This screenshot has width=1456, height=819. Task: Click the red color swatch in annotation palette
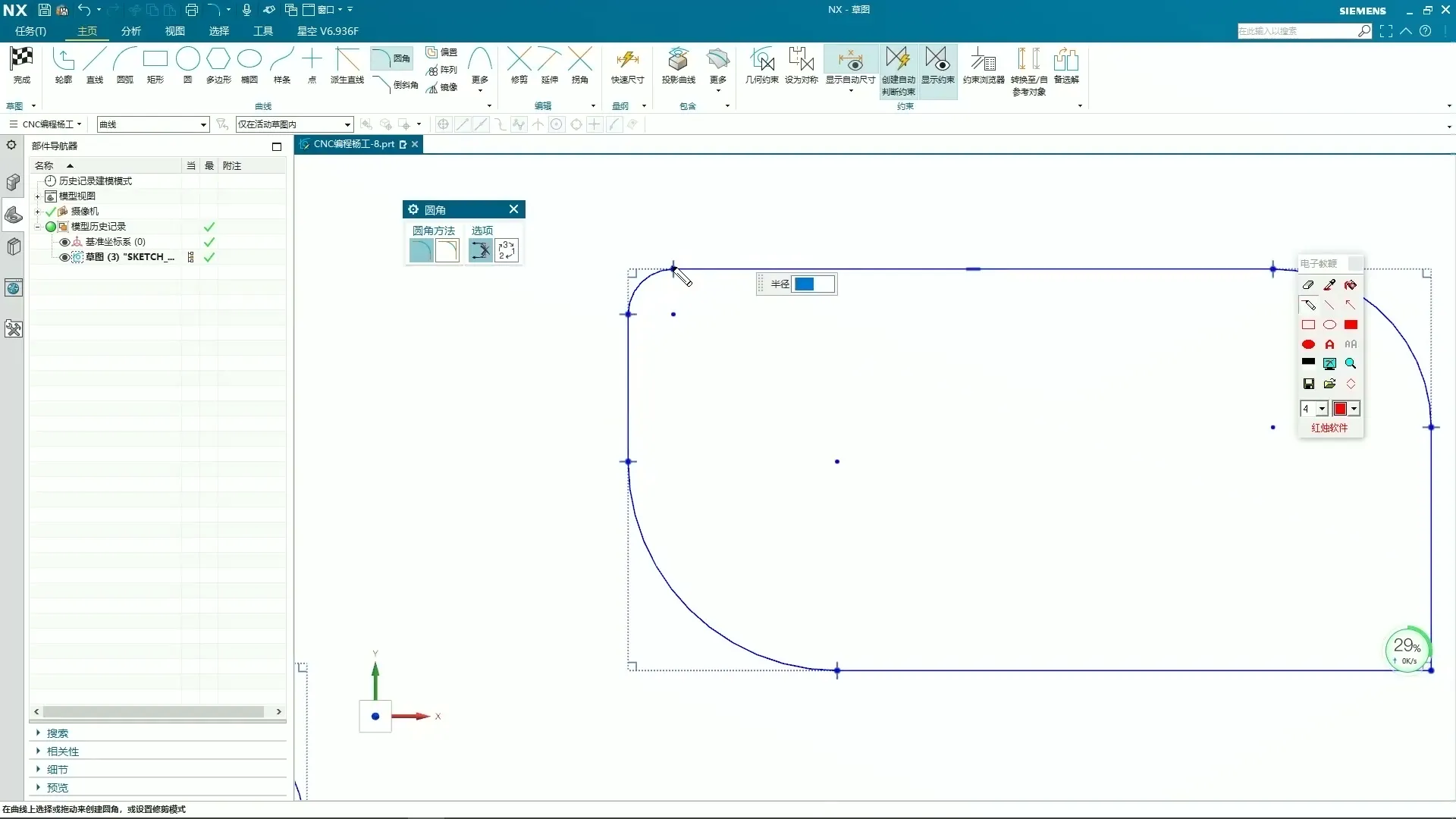[1340, 409]
